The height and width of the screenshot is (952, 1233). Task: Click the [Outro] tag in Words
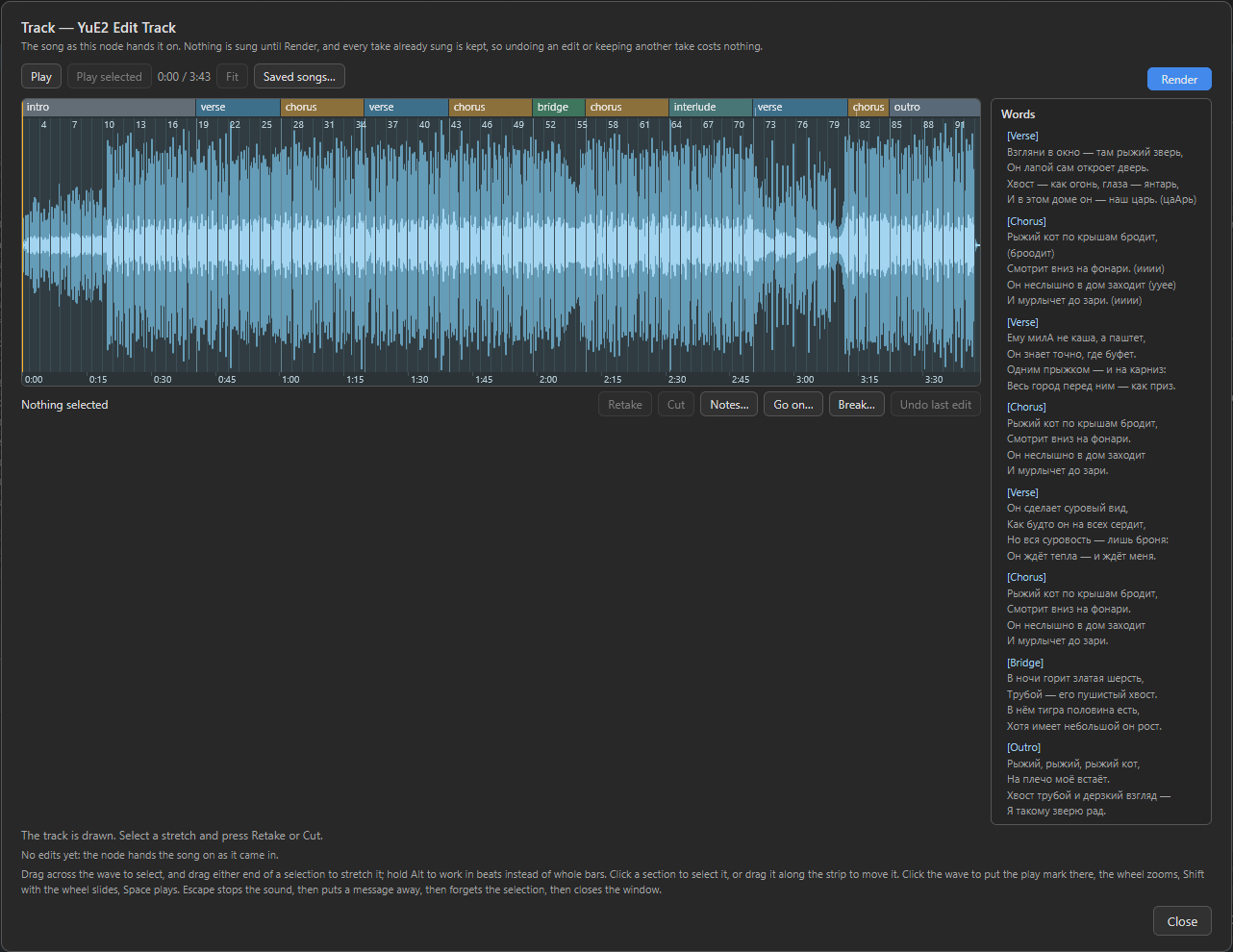[1024, 747]
